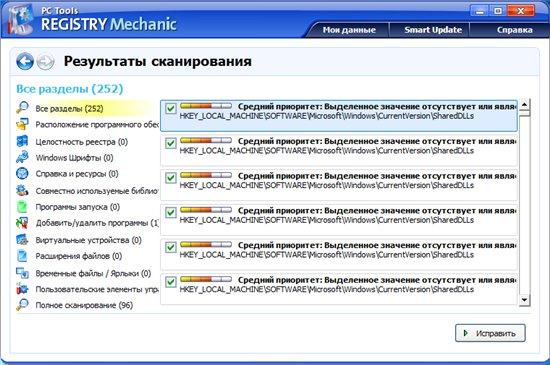Uncheck the fourth scan result checkbox

171,212
